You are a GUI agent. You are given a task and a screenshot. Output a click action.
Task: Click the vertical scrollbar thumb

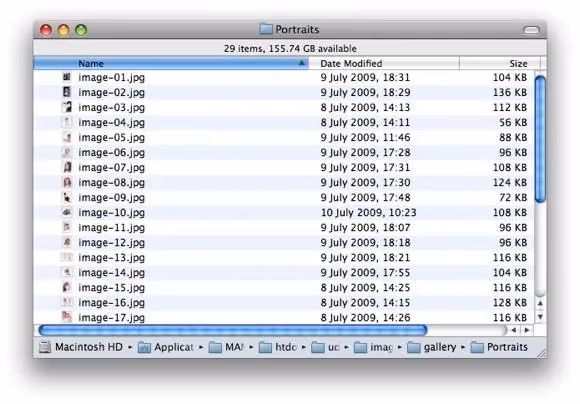point(540,139)
